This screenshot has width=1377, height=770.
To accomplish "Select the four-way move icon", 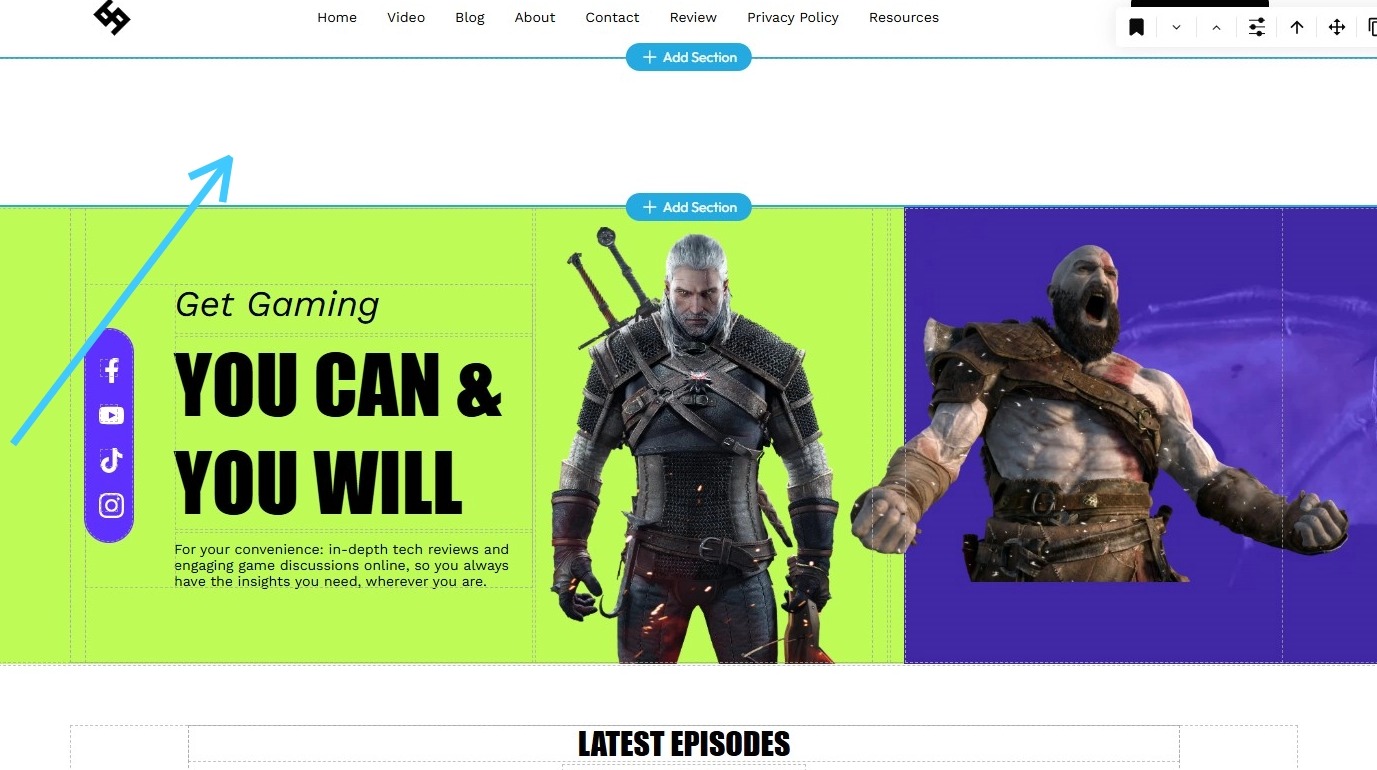I will click(x=1337, y=27).
